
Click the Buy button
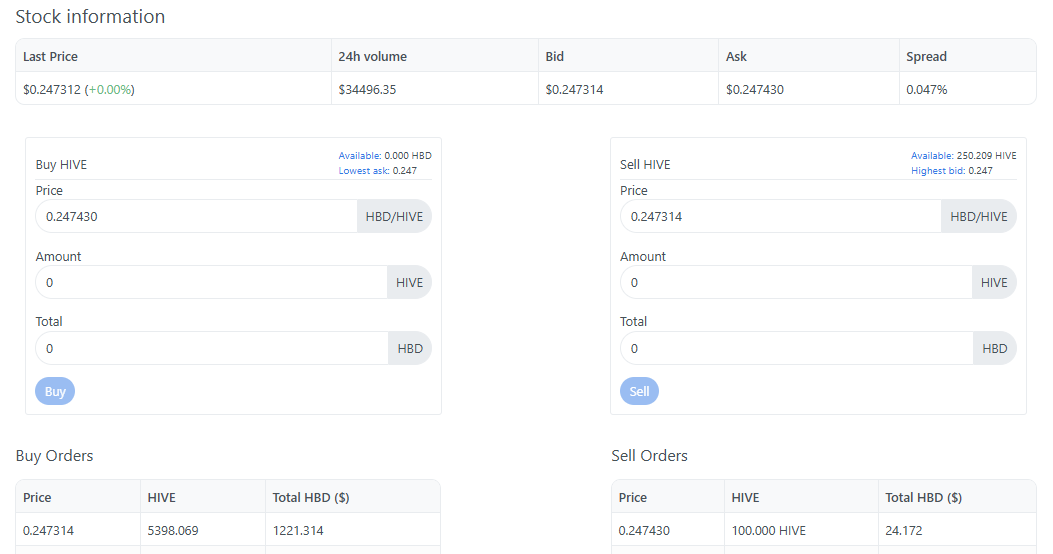tap(55, 391)
